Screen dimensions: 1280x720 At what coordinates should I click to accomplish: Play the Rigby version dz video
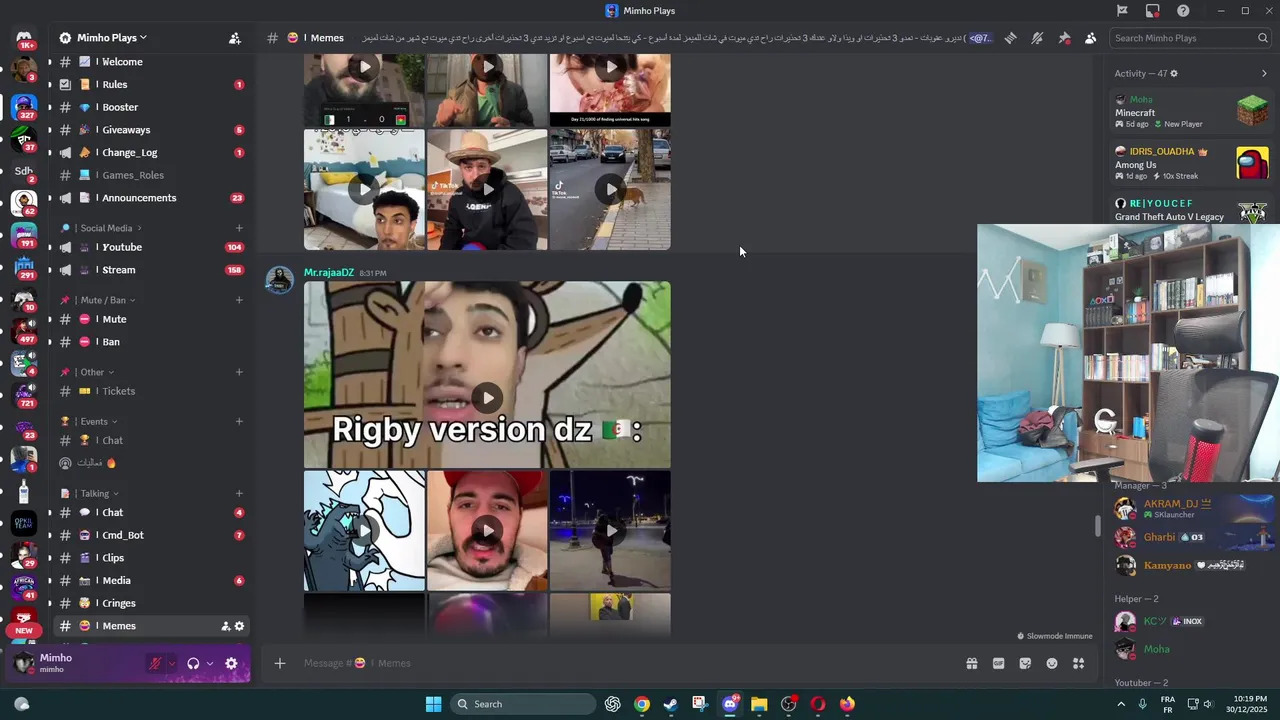pos(487,397)
